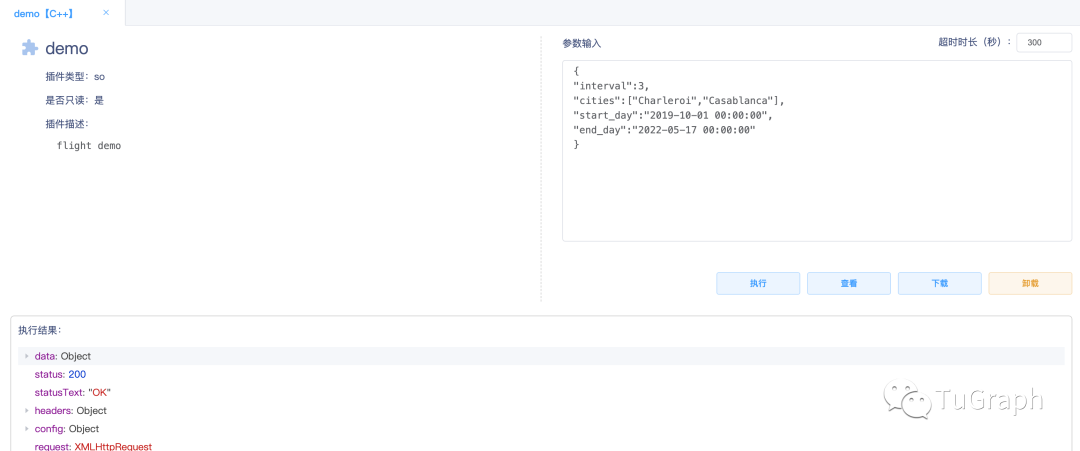This screenshot has width=1080, height=451.
Task: Select the statusText "OK" row
Action: pyautogui.click(x=72, y=392)
